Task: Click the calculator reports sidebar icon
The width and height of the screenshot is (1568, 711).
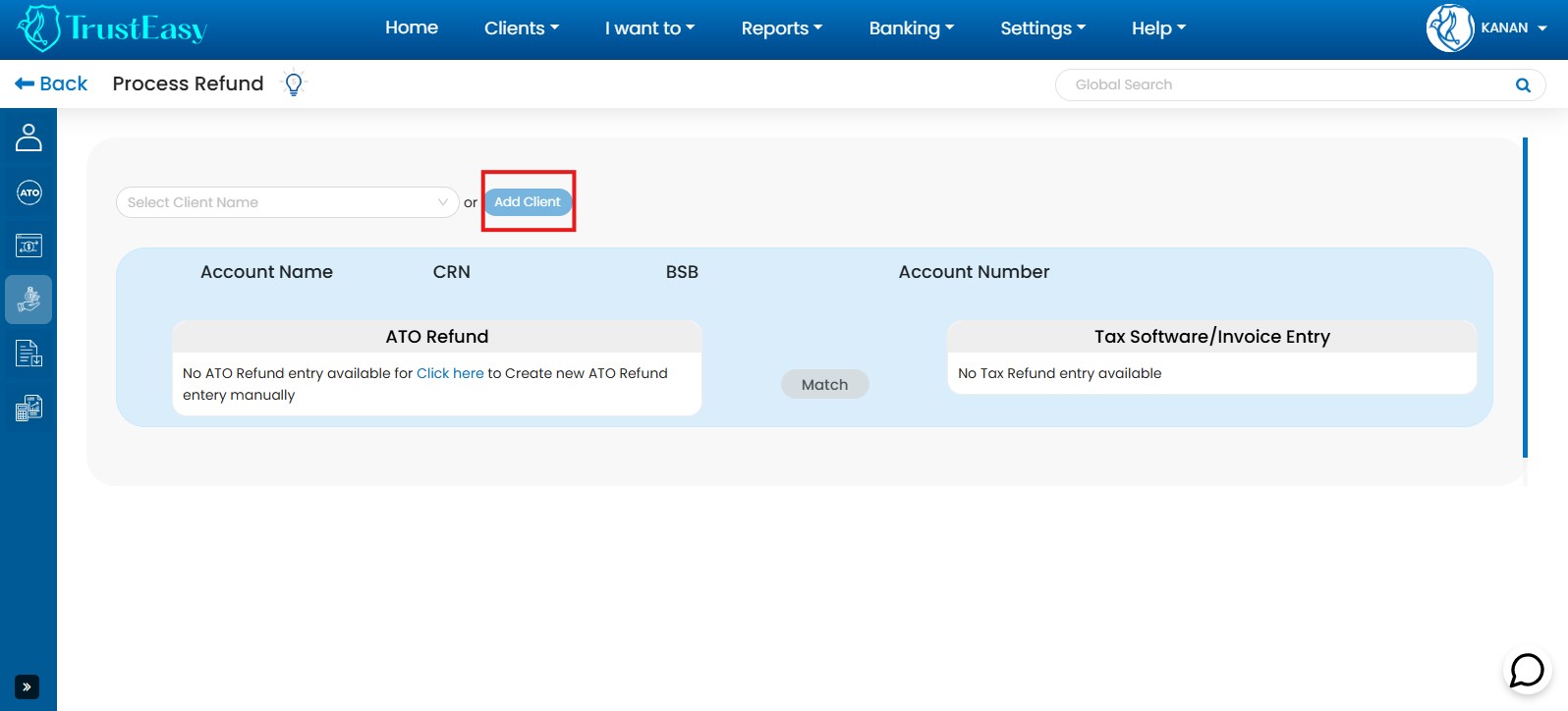Action: [x=28, y=408]
